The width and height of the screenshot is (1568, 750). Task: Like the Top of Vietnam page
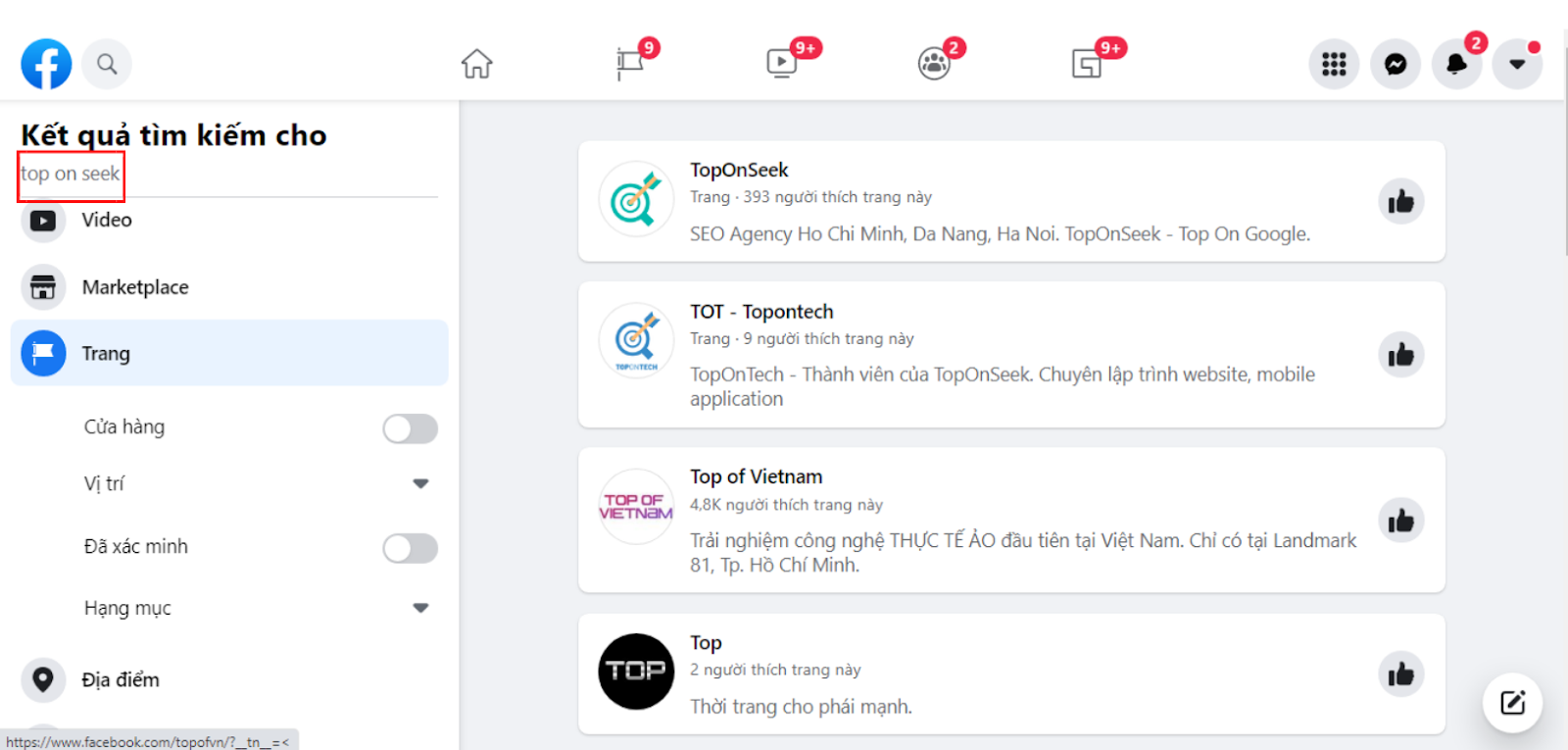(1400, 521)
